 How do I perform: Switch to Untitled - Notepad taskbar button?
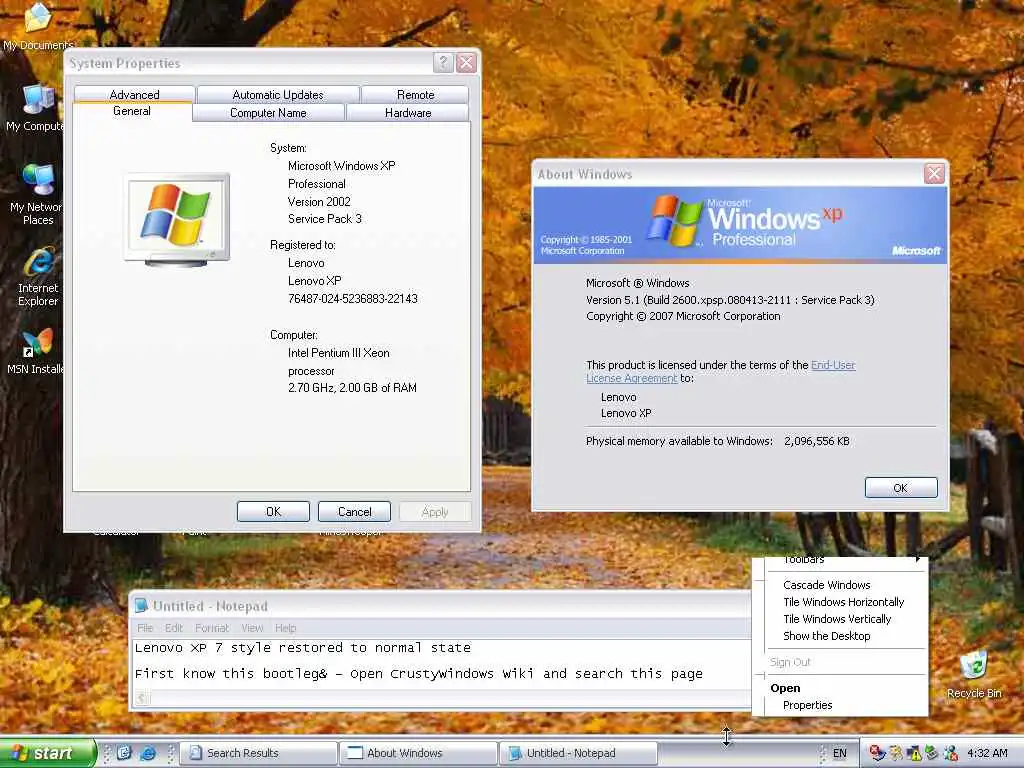[579, 753]
